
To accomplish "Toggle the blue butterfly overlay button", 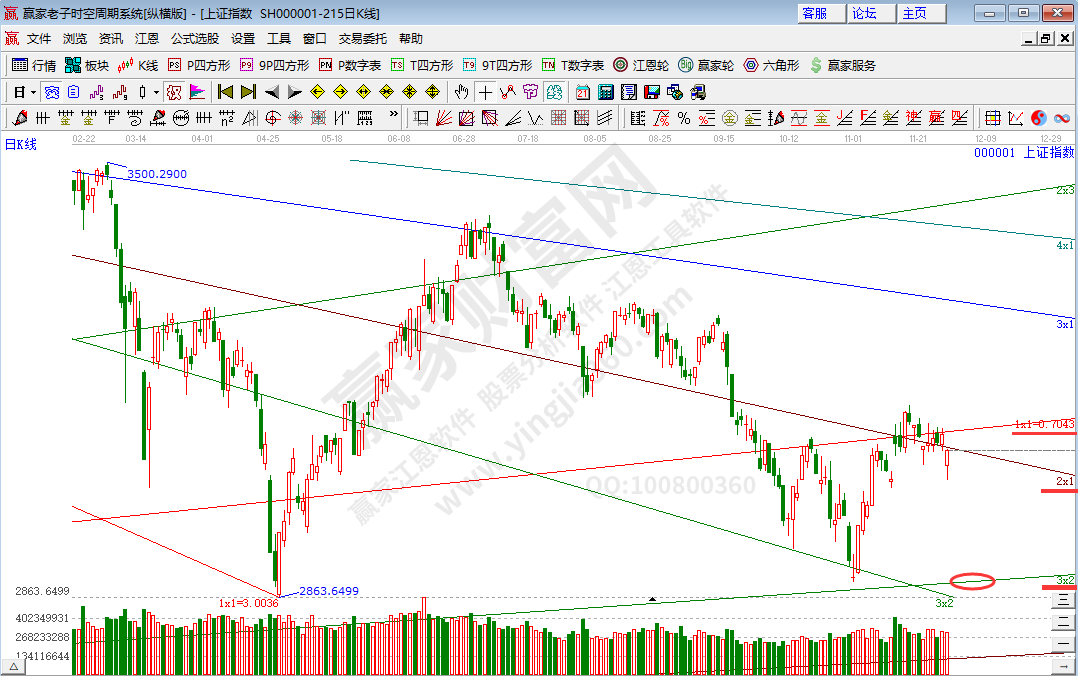I will [51, 92].
